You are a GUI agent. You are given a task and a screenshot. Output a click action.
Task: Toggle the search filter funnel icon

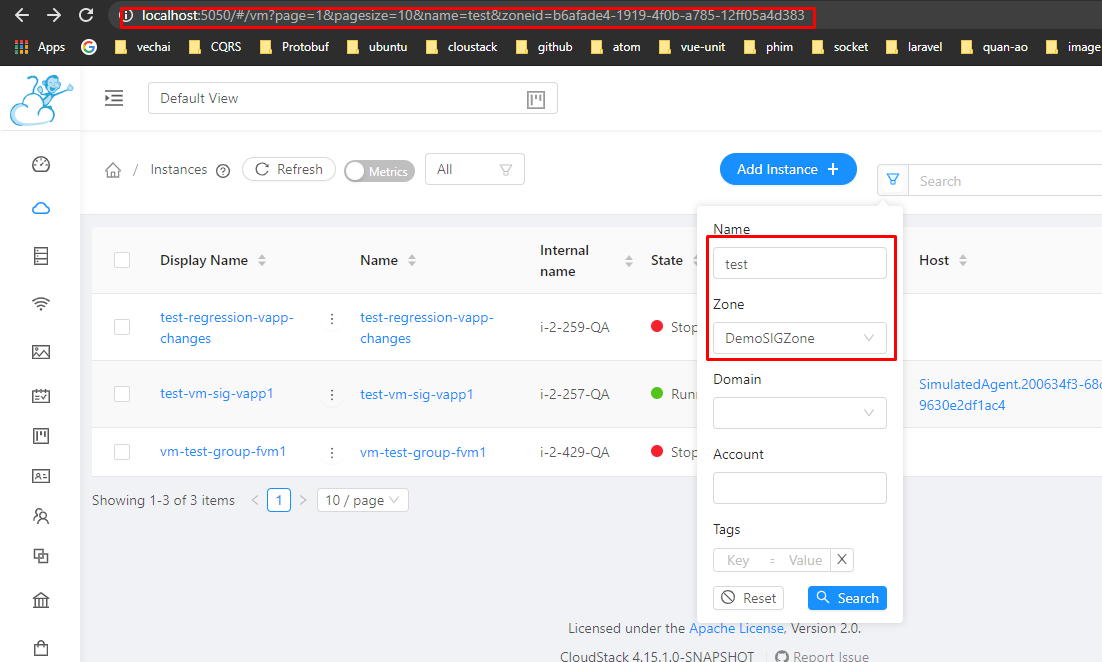[x=893, y=181]
